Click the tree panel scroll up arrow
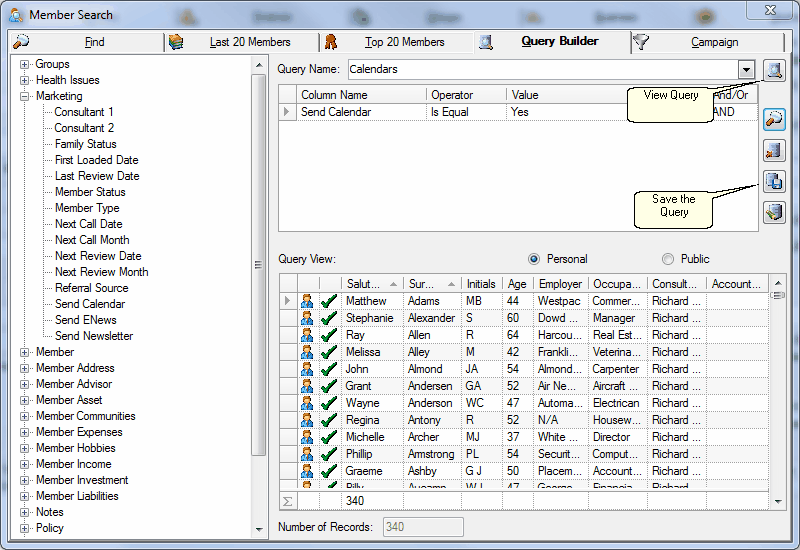This screenshot has height=550, width=800. pos(259,65)
